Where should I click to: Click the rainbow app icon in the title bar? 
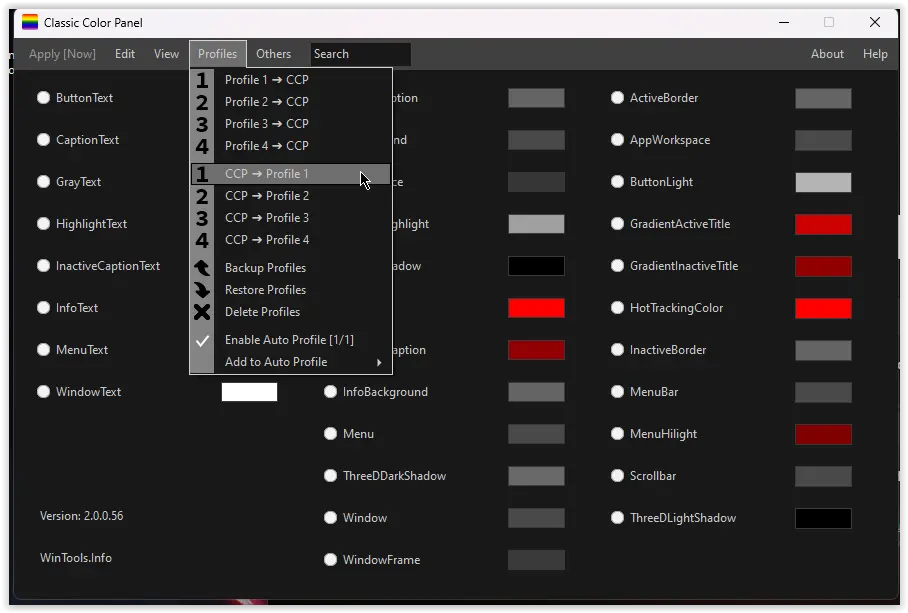[x=30, y=22]
